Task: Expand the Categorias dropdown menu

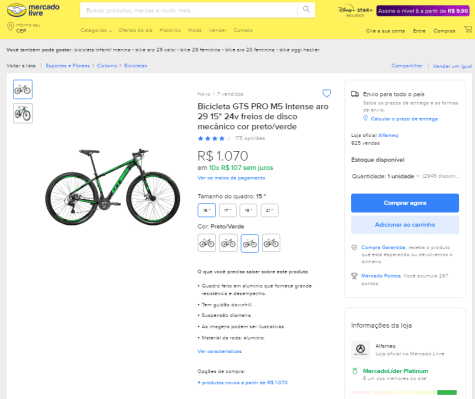Action: click(96, 30)
